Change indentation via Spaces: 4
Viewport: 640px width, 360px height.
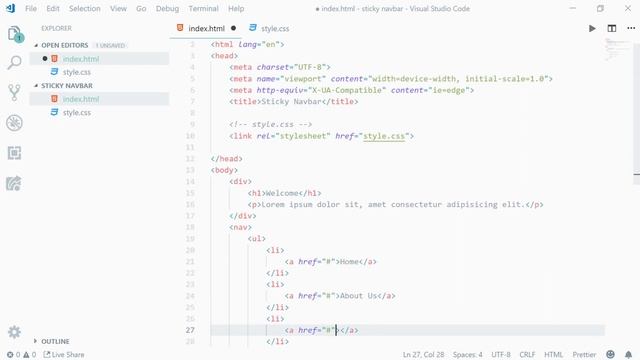click(x=467, y=355)
